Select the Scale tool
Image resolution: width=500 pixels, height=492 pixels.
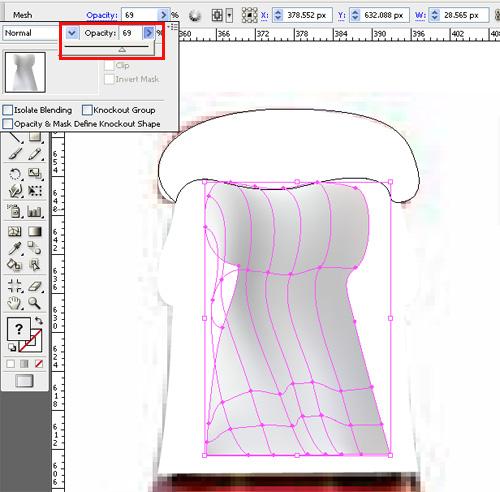[35, 174]
